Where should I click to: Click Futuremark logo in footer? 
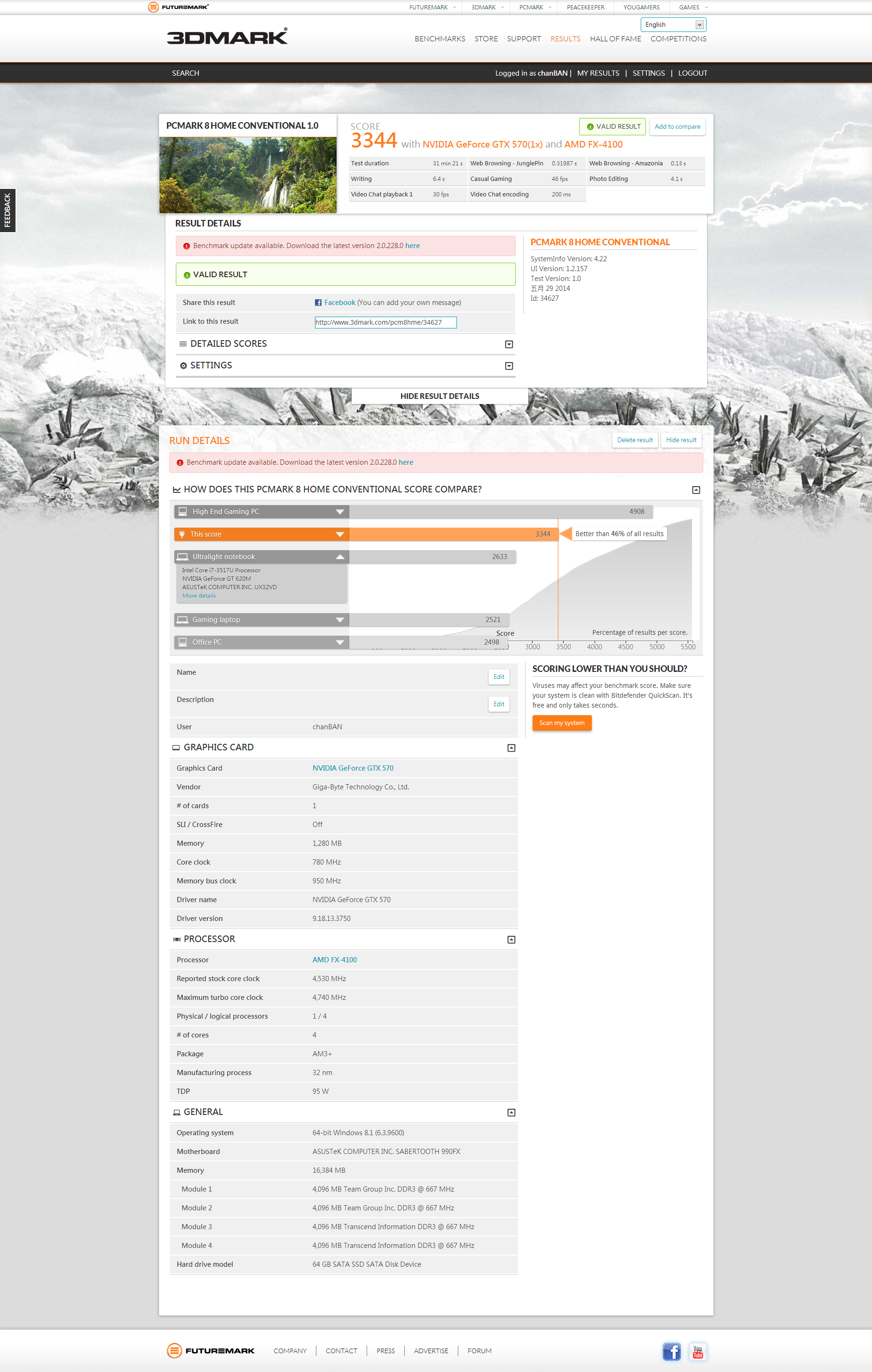[x=211, y=1350]
